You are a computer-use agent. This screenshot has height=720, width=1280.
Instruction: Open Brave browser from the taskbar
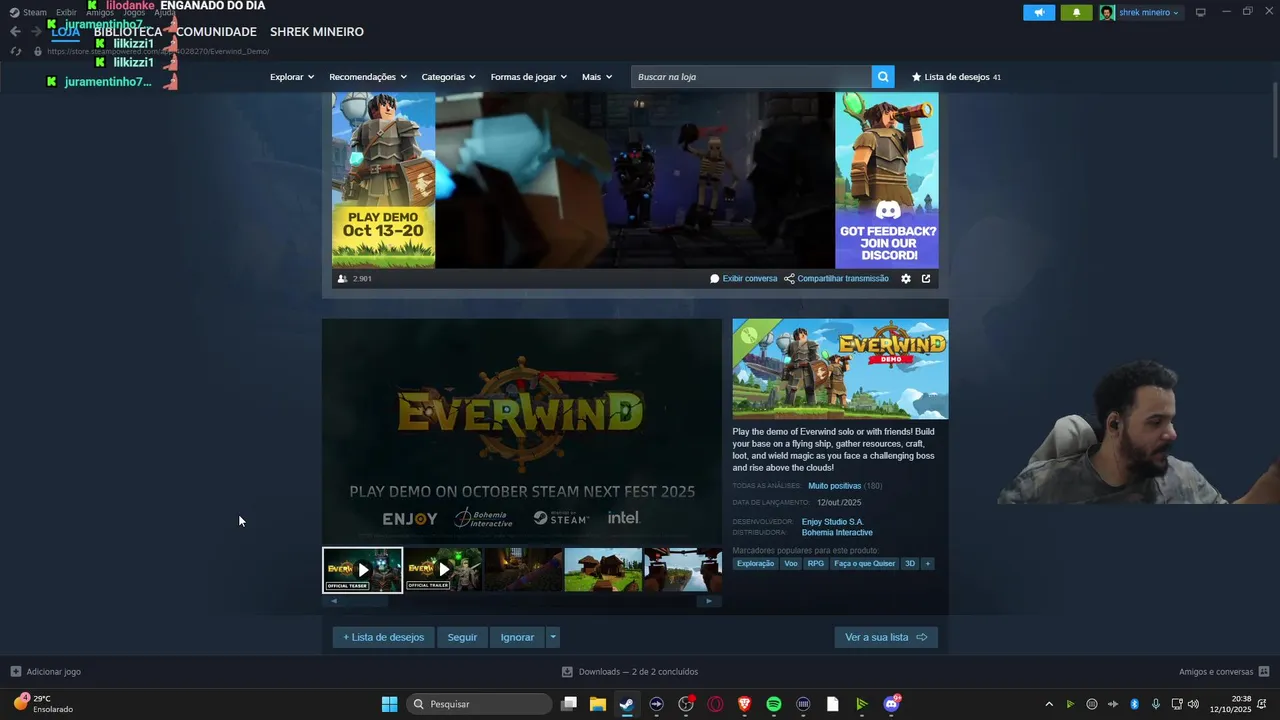click(744, 704)
